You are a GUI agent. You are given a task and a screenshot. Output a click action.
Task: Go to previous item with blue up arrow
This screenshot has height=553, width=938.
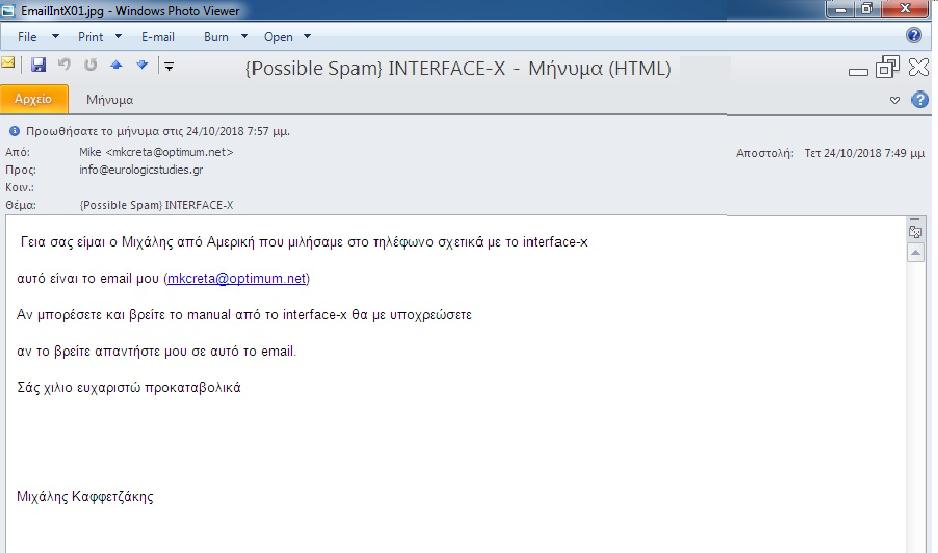116,65
